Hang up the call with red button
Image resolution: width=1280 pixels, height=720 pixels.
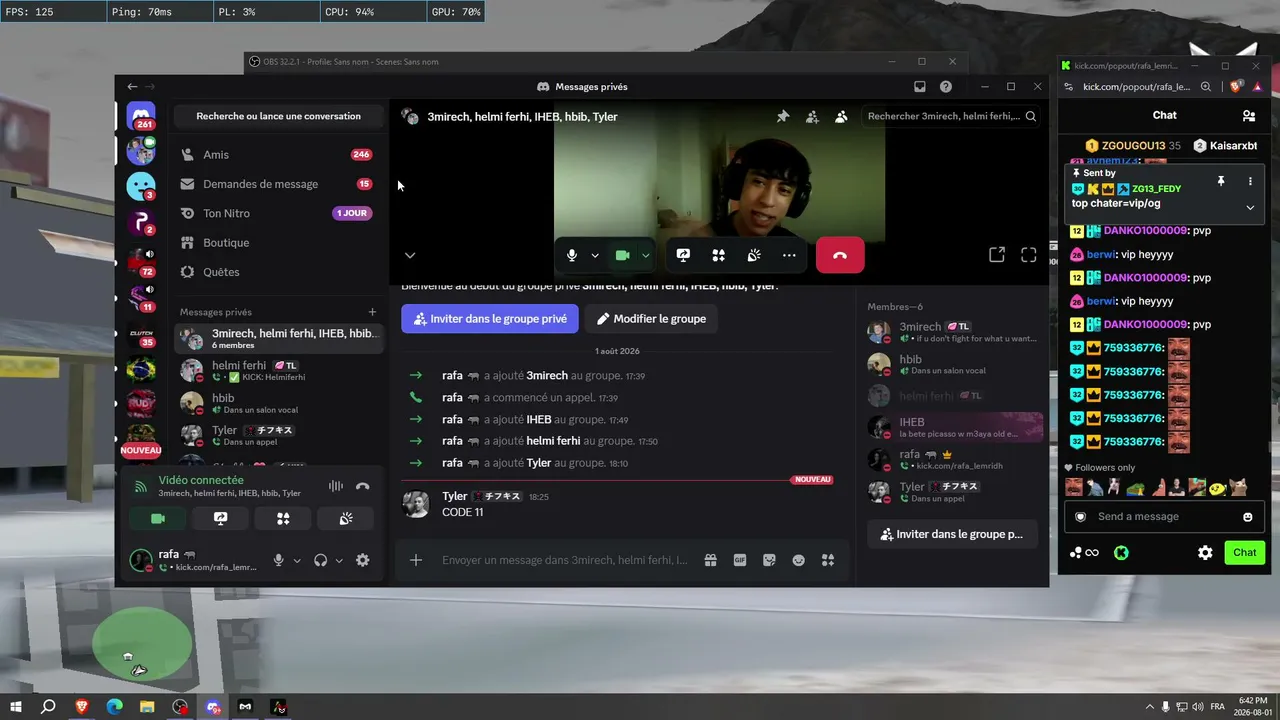coord(840,255)
